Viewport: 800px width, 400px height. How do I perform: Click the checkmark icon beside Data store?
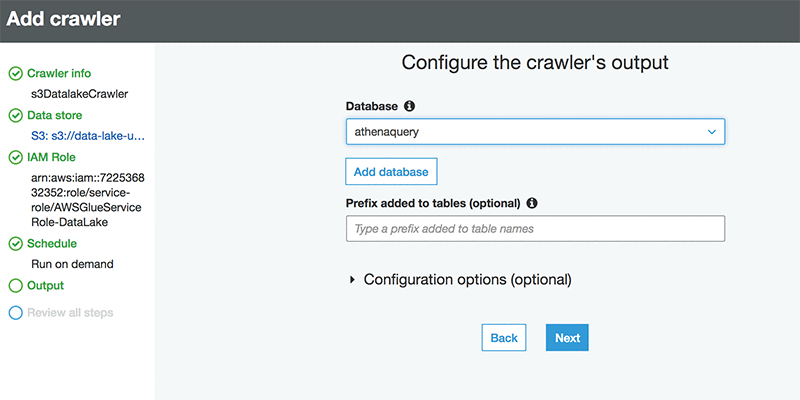pos(16,115)
